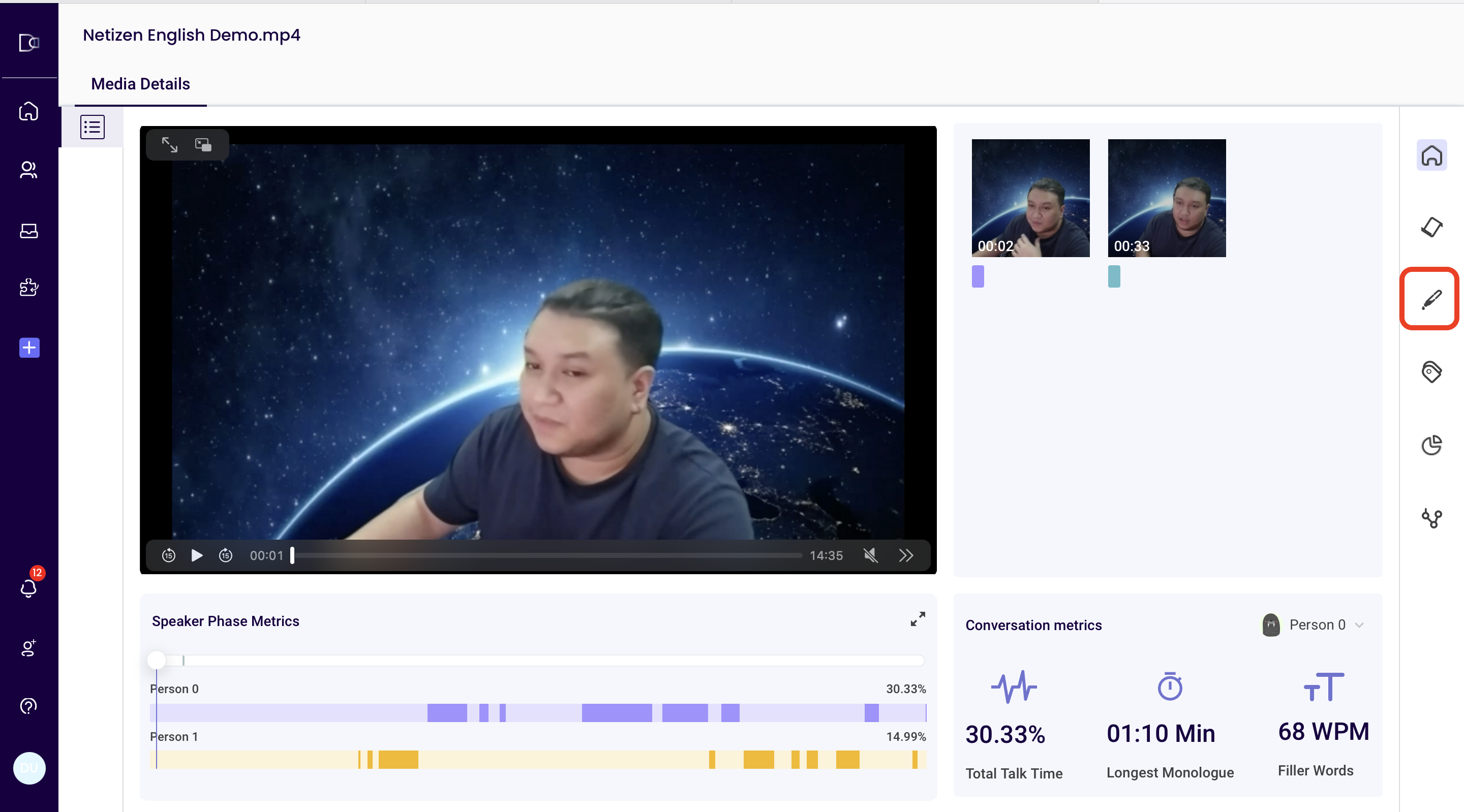Select the pen annotation tool in right sidebar
1464x812 pixels.
coord(1430,298)
